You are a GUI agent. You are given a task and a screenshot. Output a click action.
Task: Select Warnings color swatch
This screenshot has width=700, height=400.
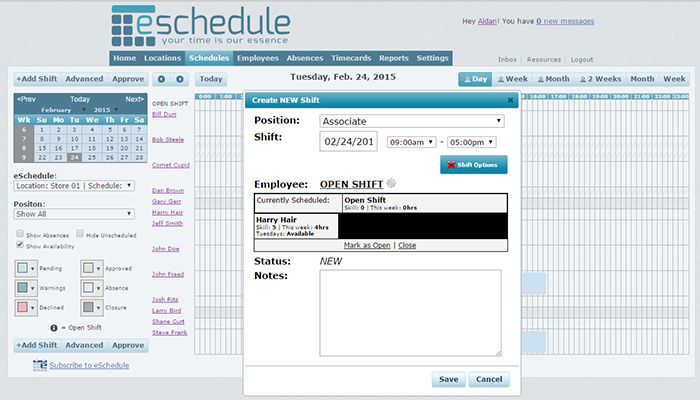click(x=22, y=288)
